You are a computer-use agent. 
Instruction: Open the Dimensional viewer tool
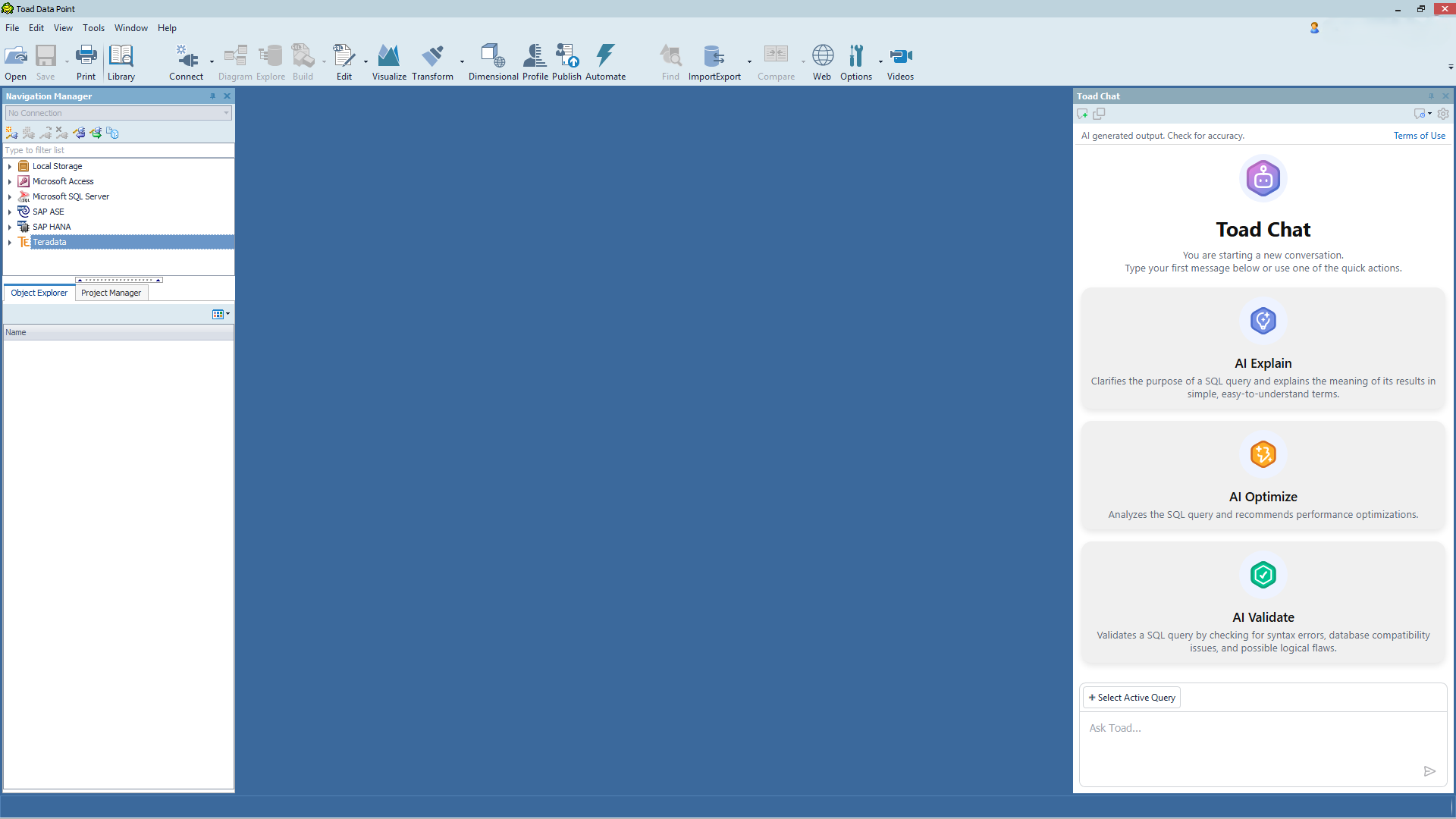coord(493,62)
